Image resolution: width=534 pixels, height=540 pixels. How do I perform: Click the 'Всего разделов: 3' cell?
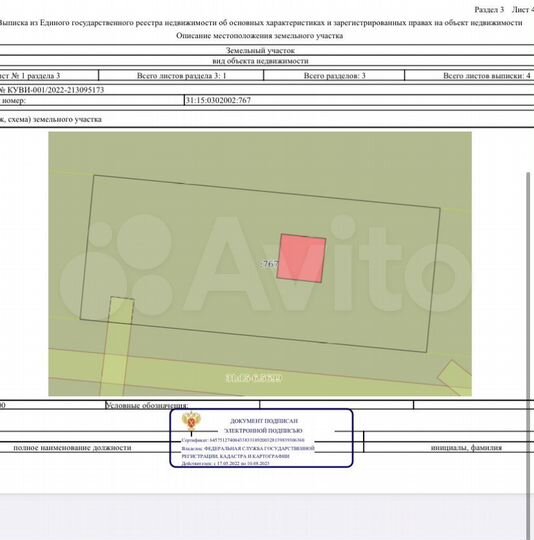pyautogui.click(x=334, y=76)
